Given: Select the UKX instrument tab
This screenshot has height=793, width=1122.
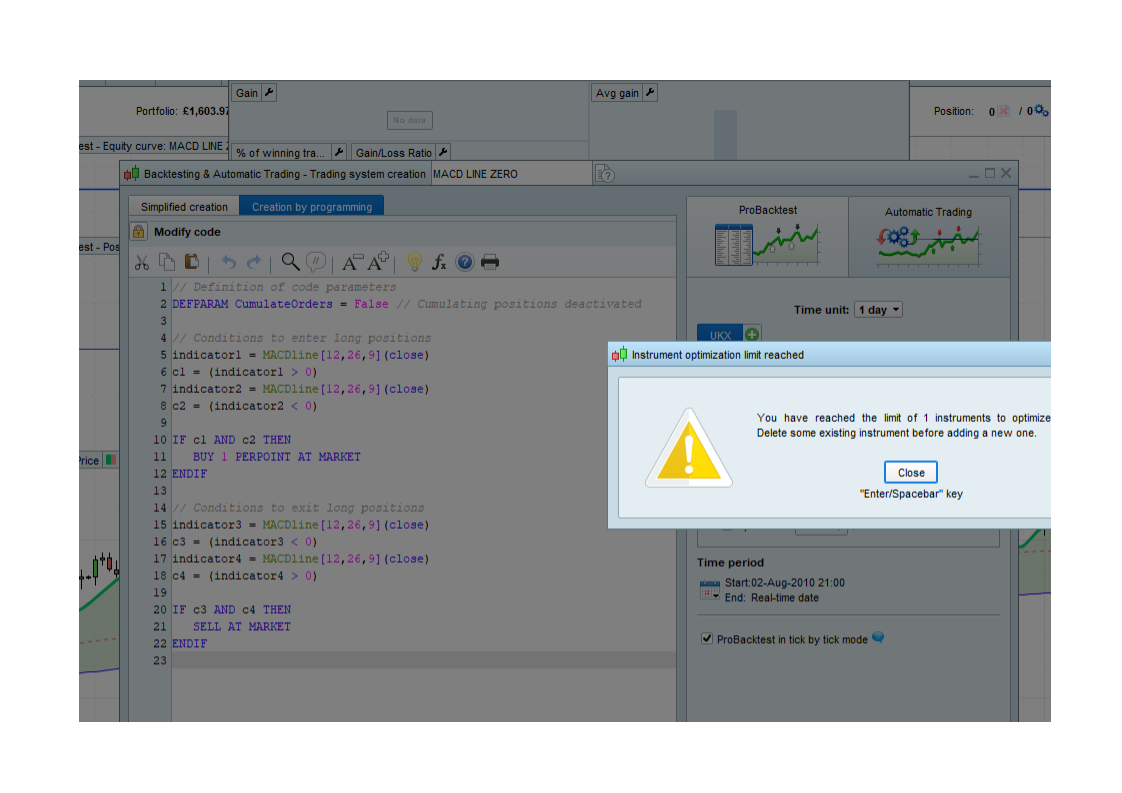Looking at the screenshot, I should (x=721, y=335).
